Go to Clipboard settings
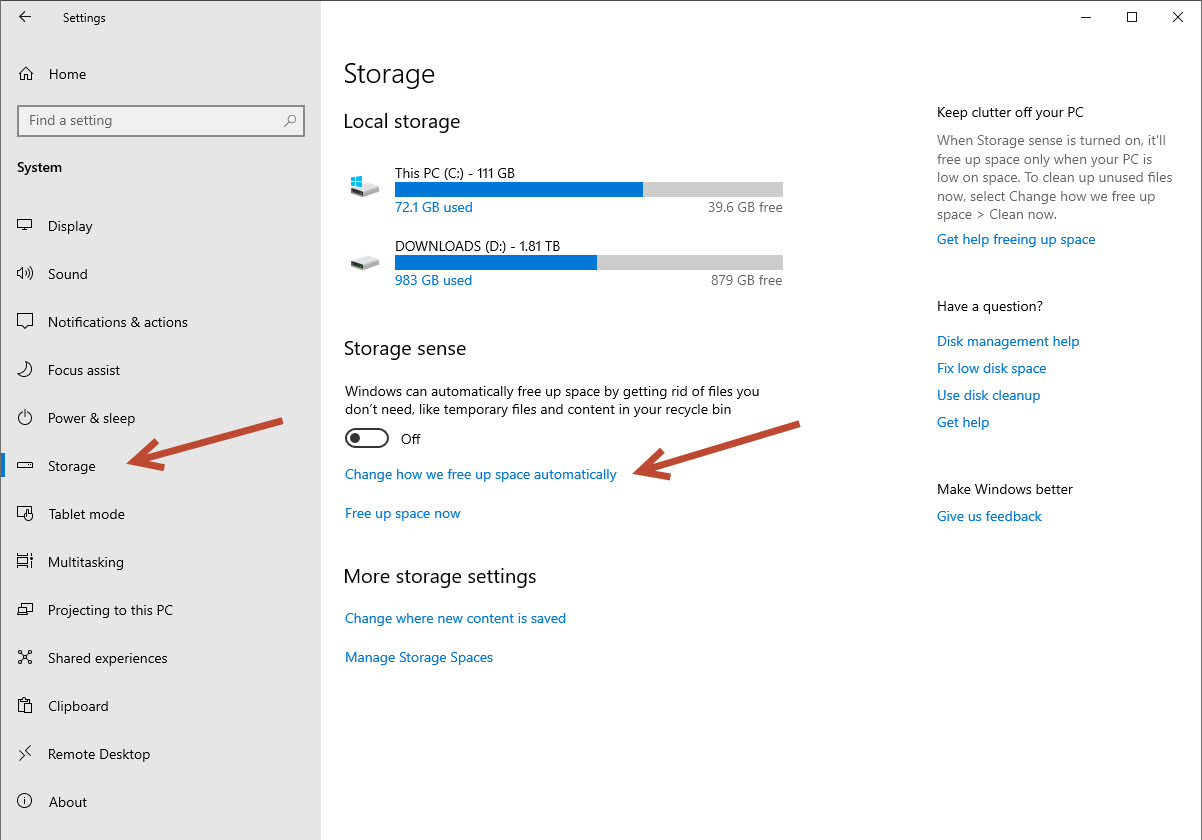This screenshot has height=840, width=1202. [x=78, y=706]
